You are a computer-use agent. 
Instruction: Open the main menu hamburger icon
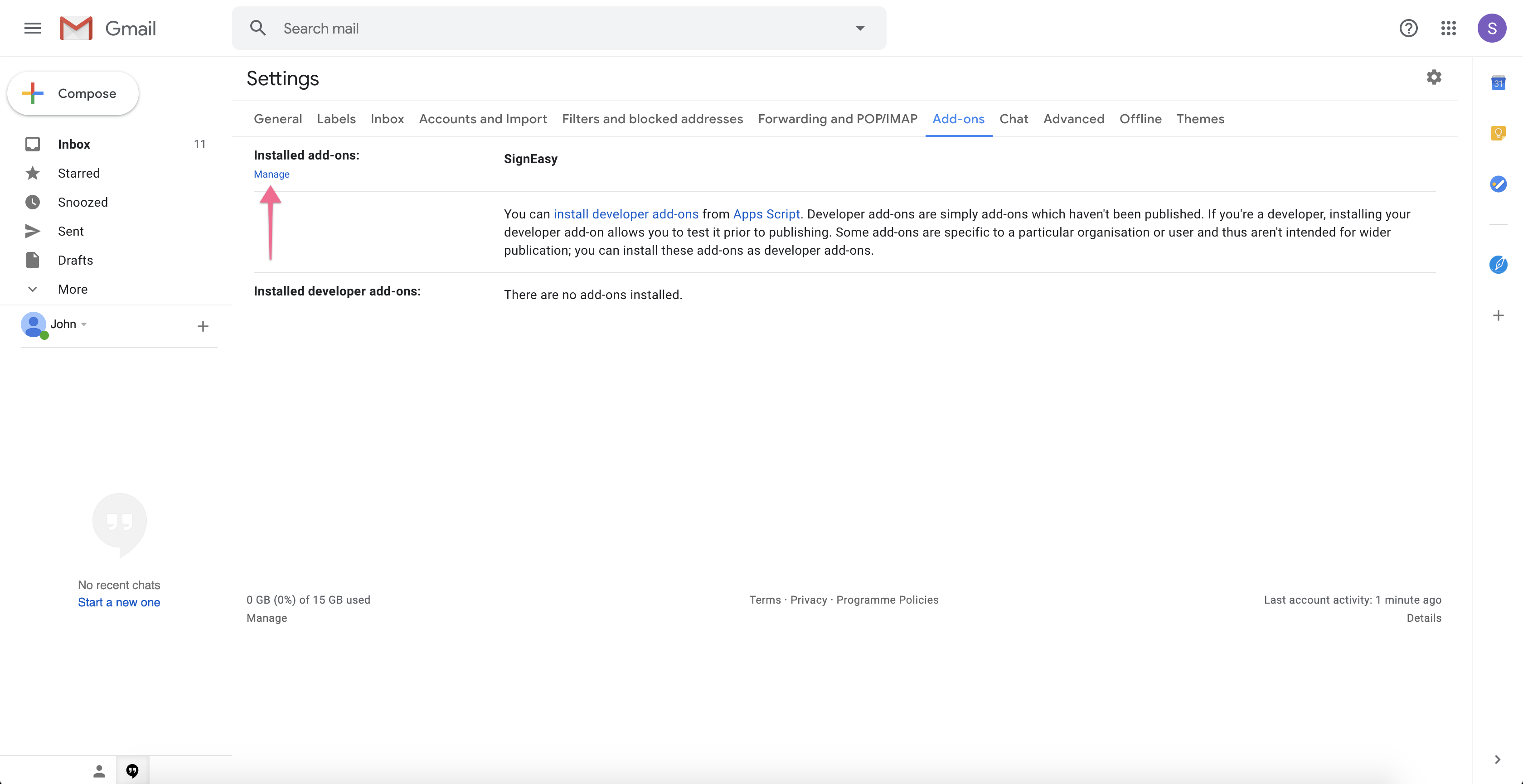coord(33,28)
